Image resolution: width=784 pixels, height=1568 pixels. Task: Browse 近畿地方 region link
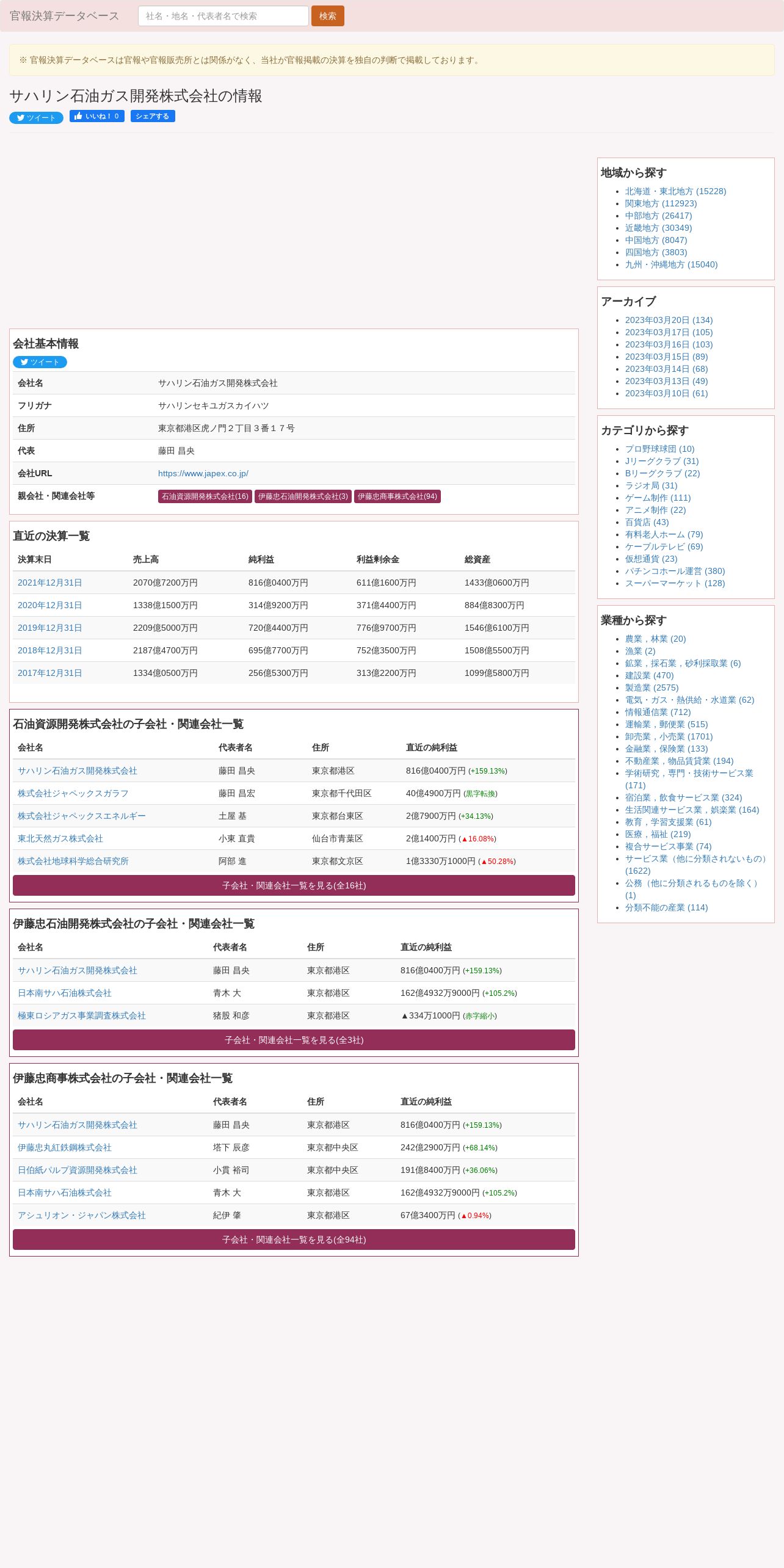(658, 228)
